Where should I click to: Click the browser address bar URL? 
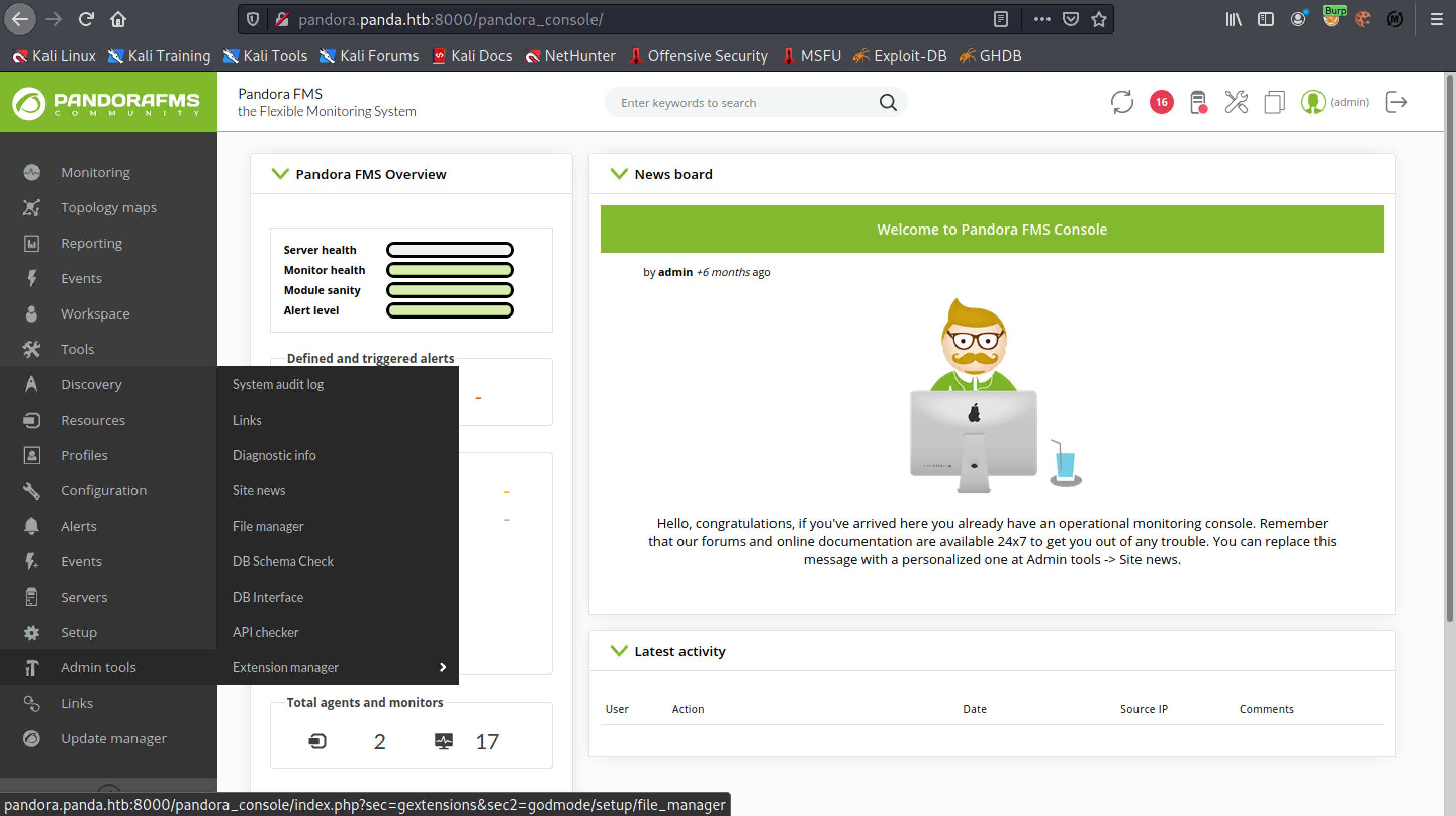pyautogui.click(x=450, y=20)
